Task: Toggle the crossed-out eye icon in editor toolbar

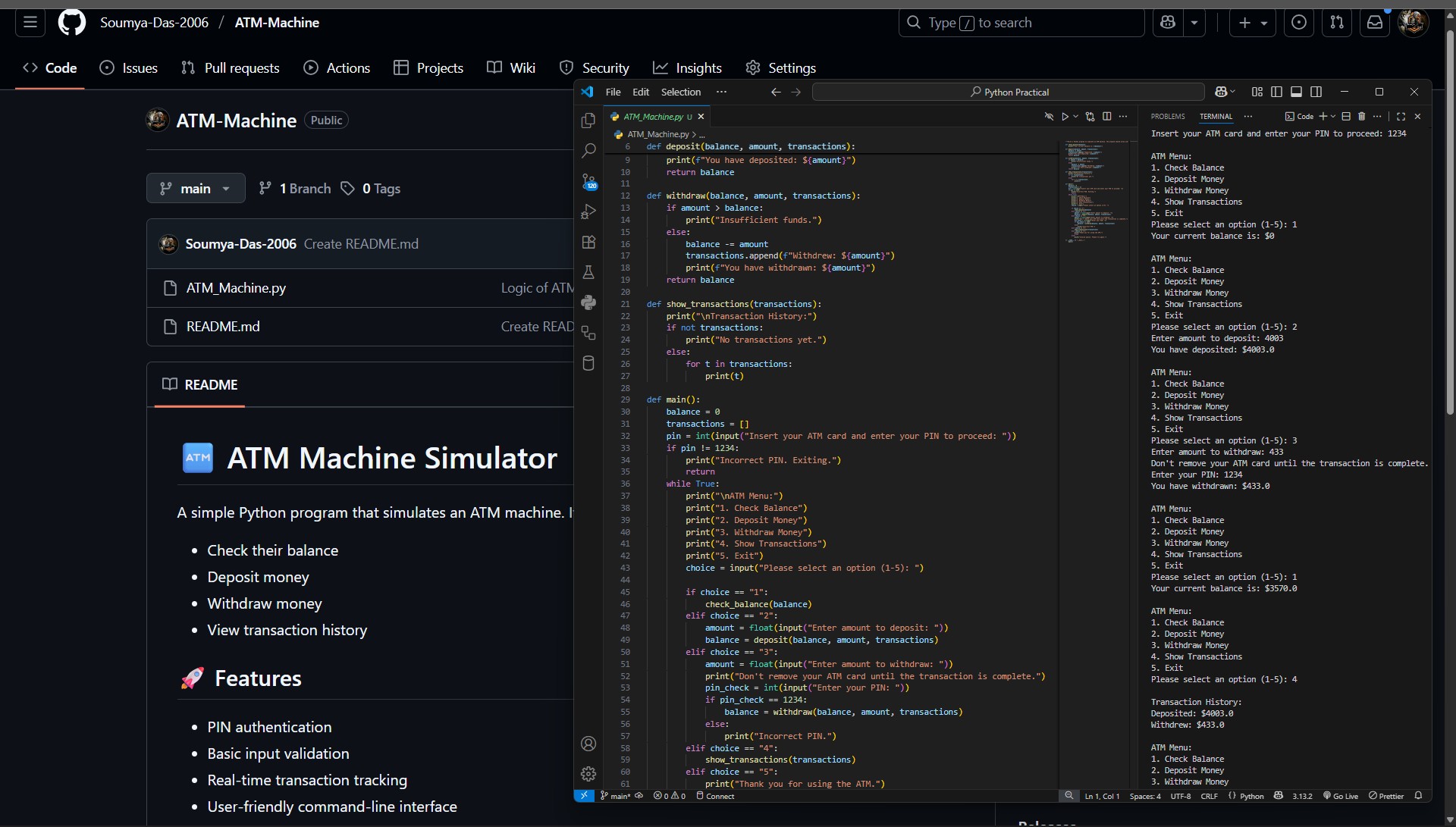Action: (x=1049, y=117)
